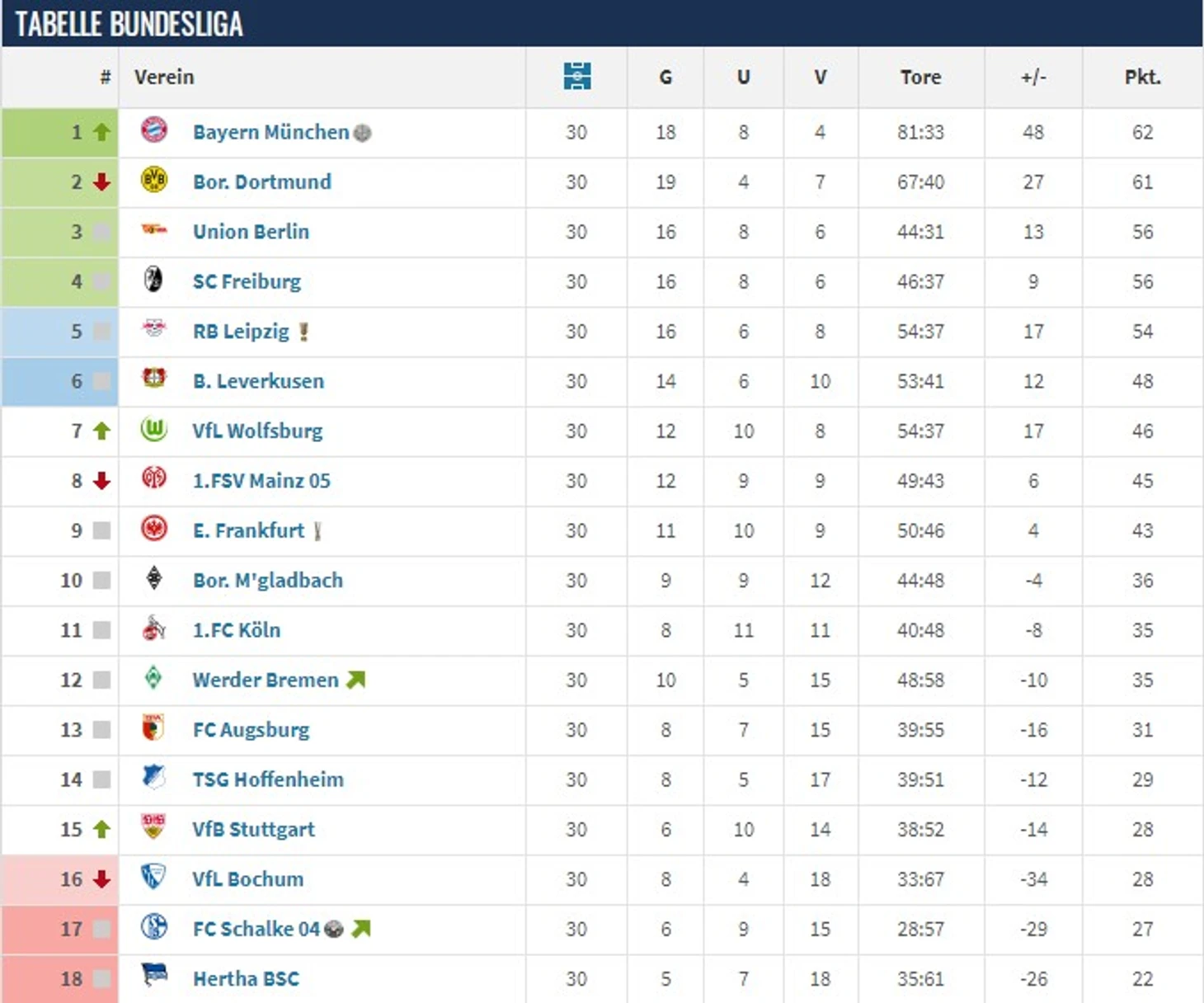Open the Union Berlin team link
Viewport: 1204px width, 1003px height.
[251, 232]
